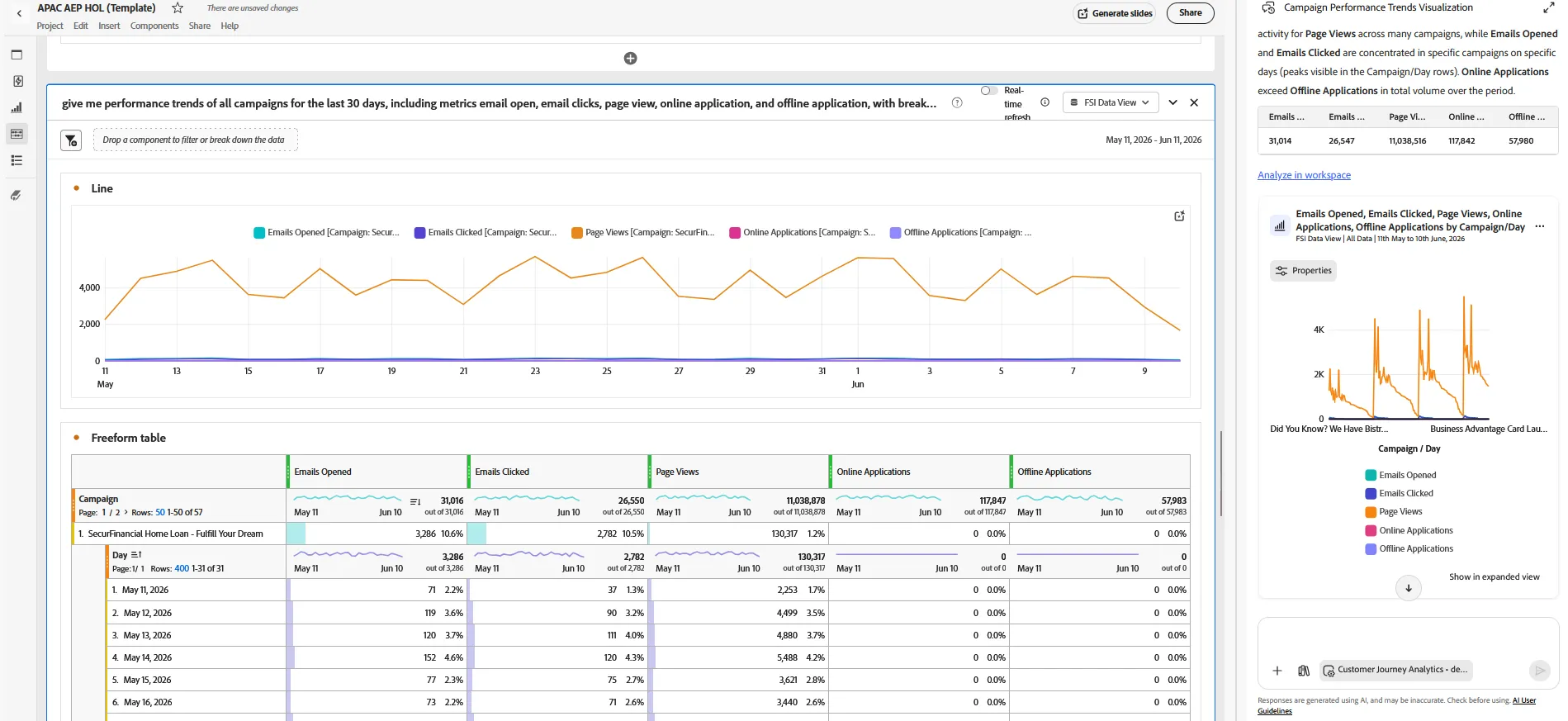Open more options on the AI chart card
This screenshot has height=721, width=1568.
pos(1539,226)
